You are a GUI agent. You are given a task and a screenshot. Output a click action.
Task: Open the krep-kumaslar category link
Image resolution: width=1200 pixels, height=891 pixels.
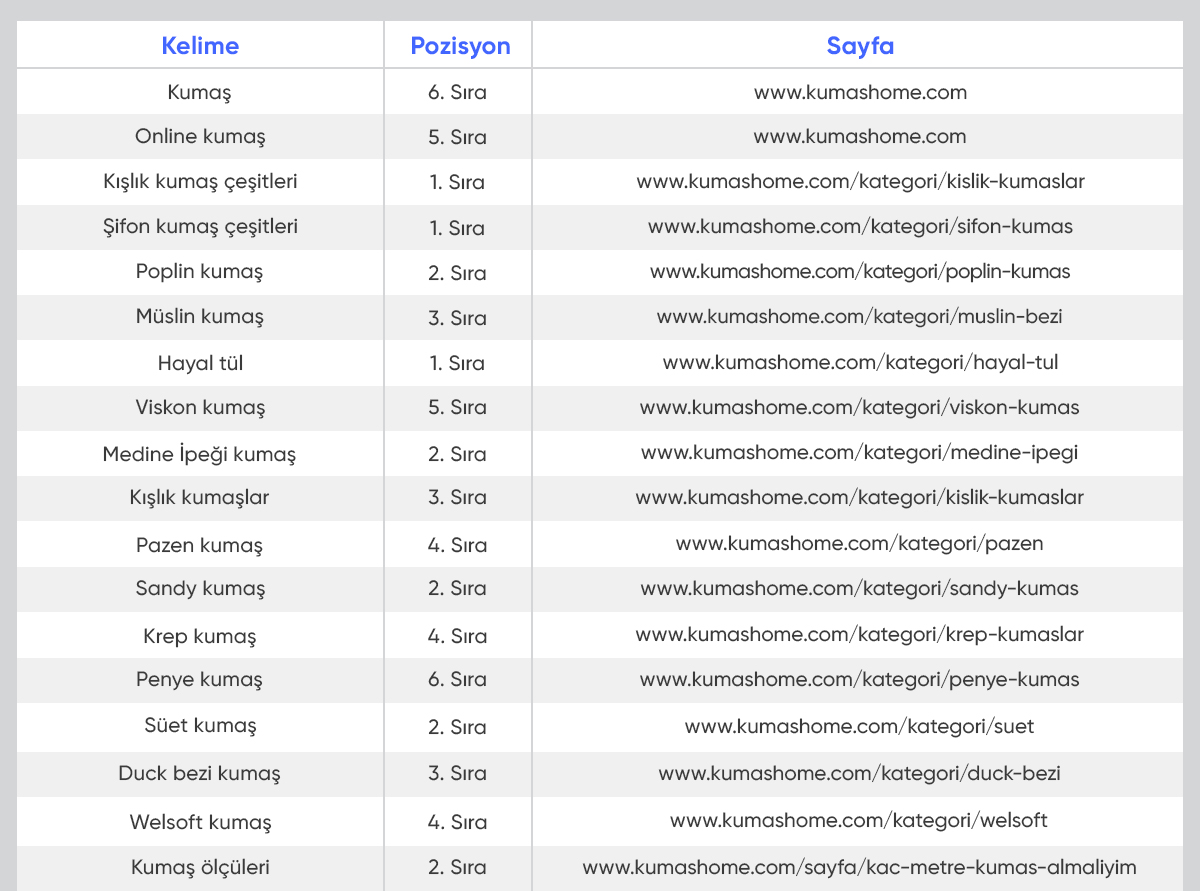(860, 635)
